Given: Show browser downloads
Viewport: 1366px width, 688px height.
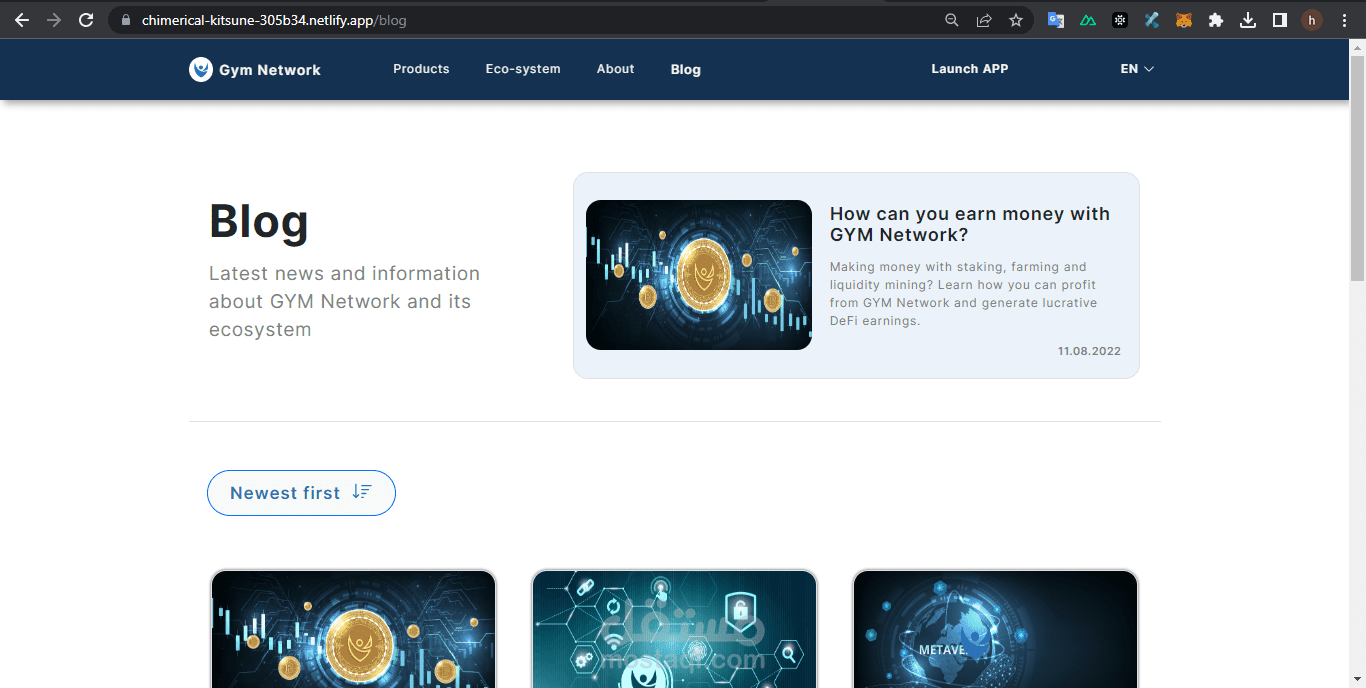Looking at the screenshot, I should pos(1248,20).
